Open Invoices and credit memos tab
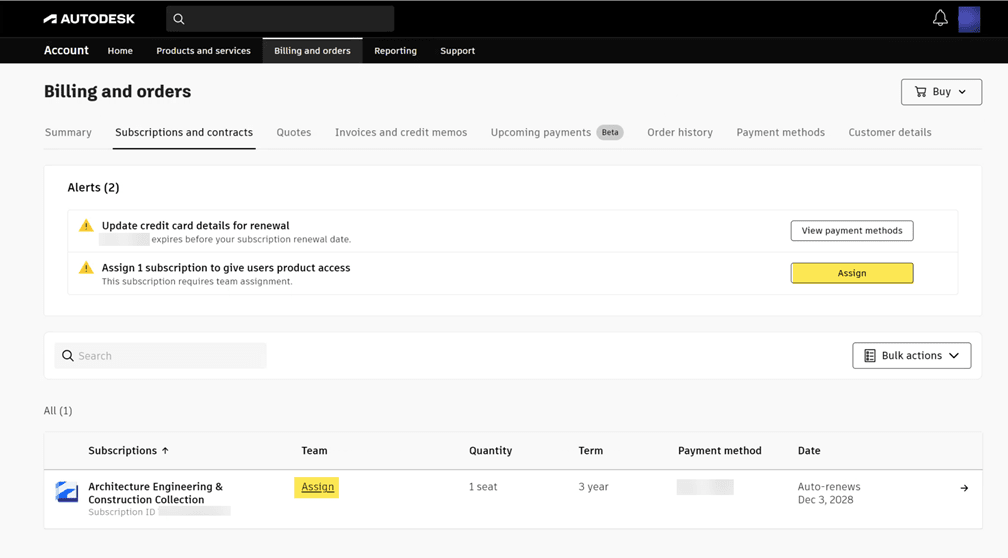Screen dimensions: 1008x558 401,132
